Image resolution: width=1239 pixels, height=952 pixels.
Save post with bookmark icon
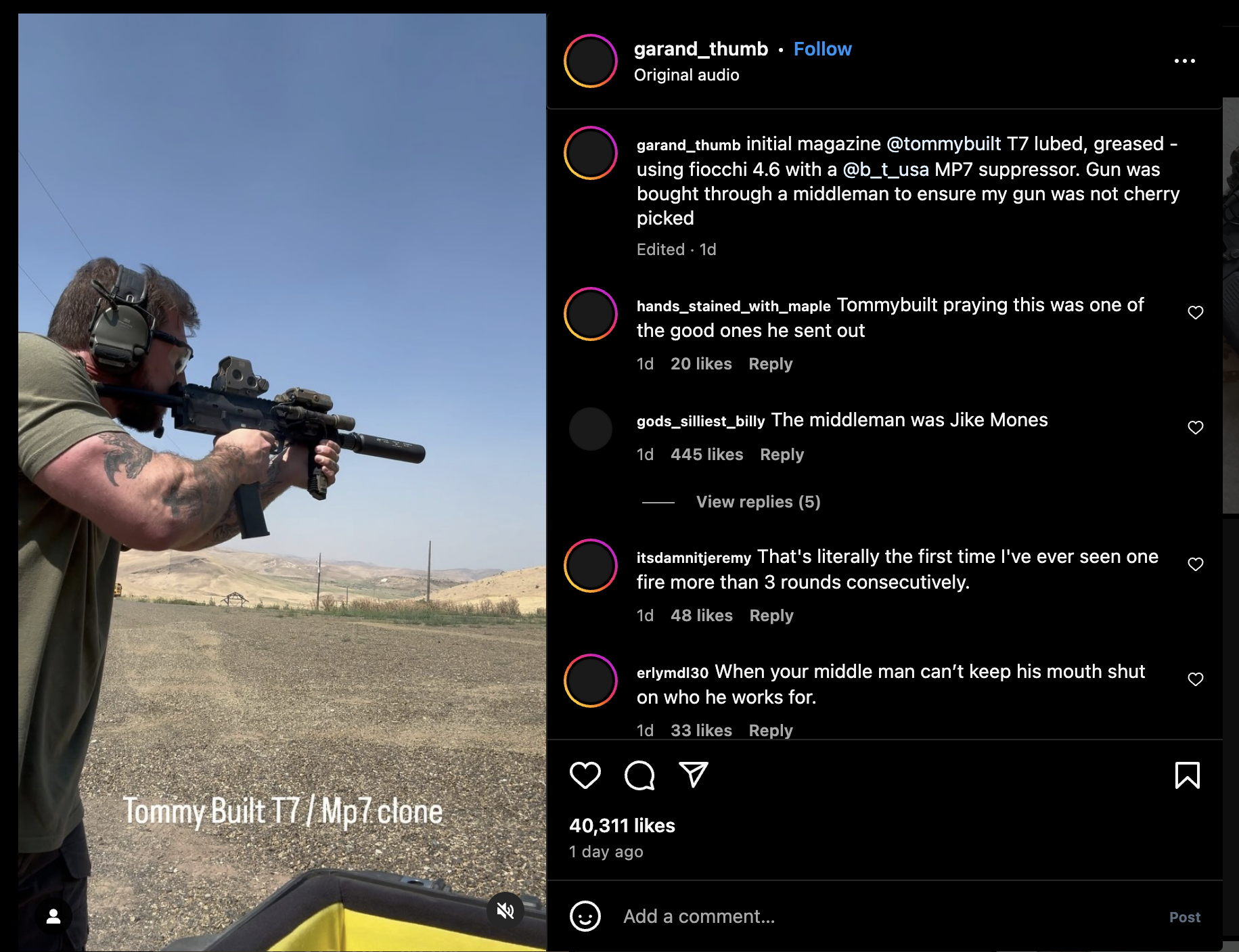coord(1187,775)
